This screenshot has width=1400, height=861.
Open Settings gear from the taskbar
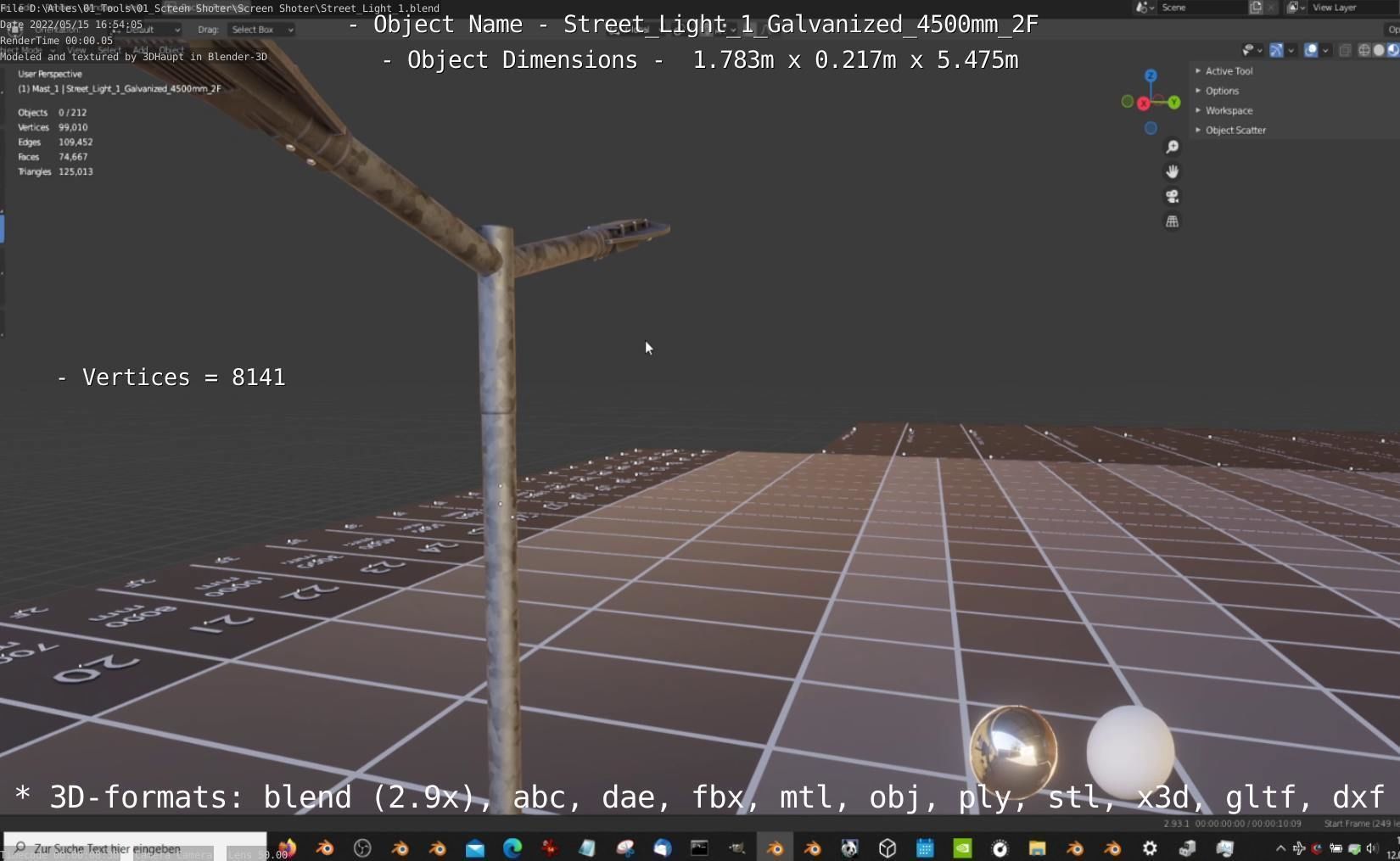coord(1150,847)
